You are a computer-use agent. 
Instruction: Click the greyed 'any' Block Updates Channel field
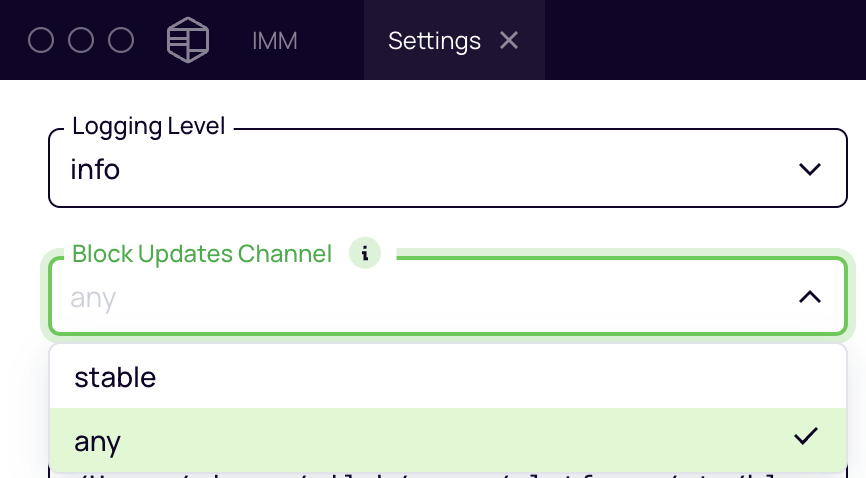tap(448, 296)
